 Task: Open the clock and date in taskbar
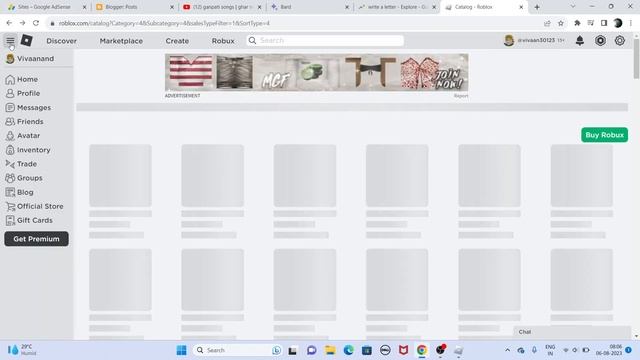pos(609,350)
